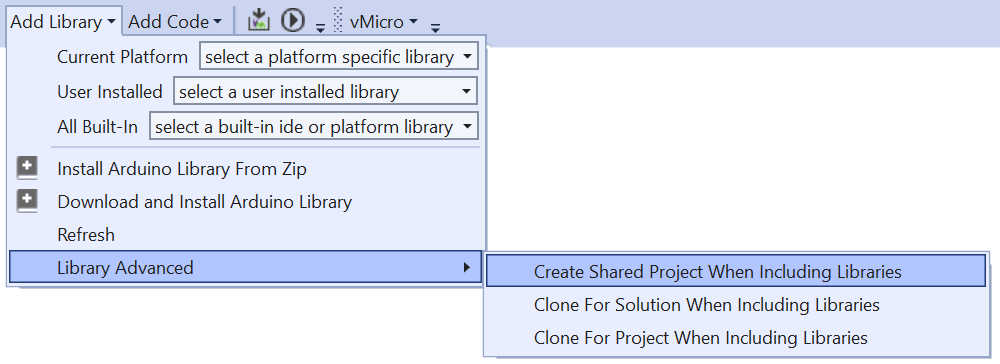Open the All Built-In library dropdown
Image resolution: width=1000 pixels, height=364 pixels.
[313, 127]
